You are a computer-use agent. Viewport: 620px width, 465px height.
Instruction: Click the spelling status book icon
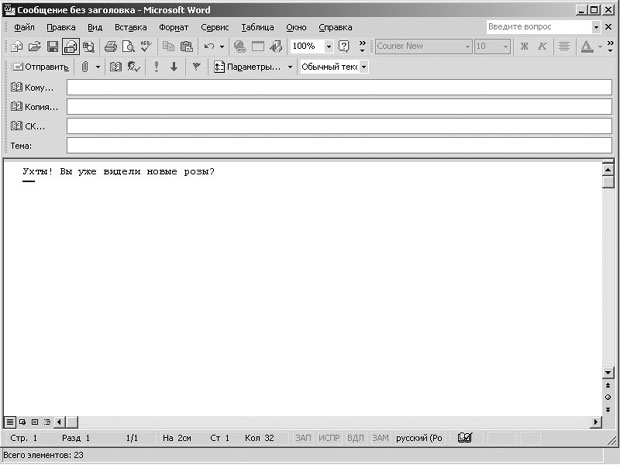tap(464, 438)
